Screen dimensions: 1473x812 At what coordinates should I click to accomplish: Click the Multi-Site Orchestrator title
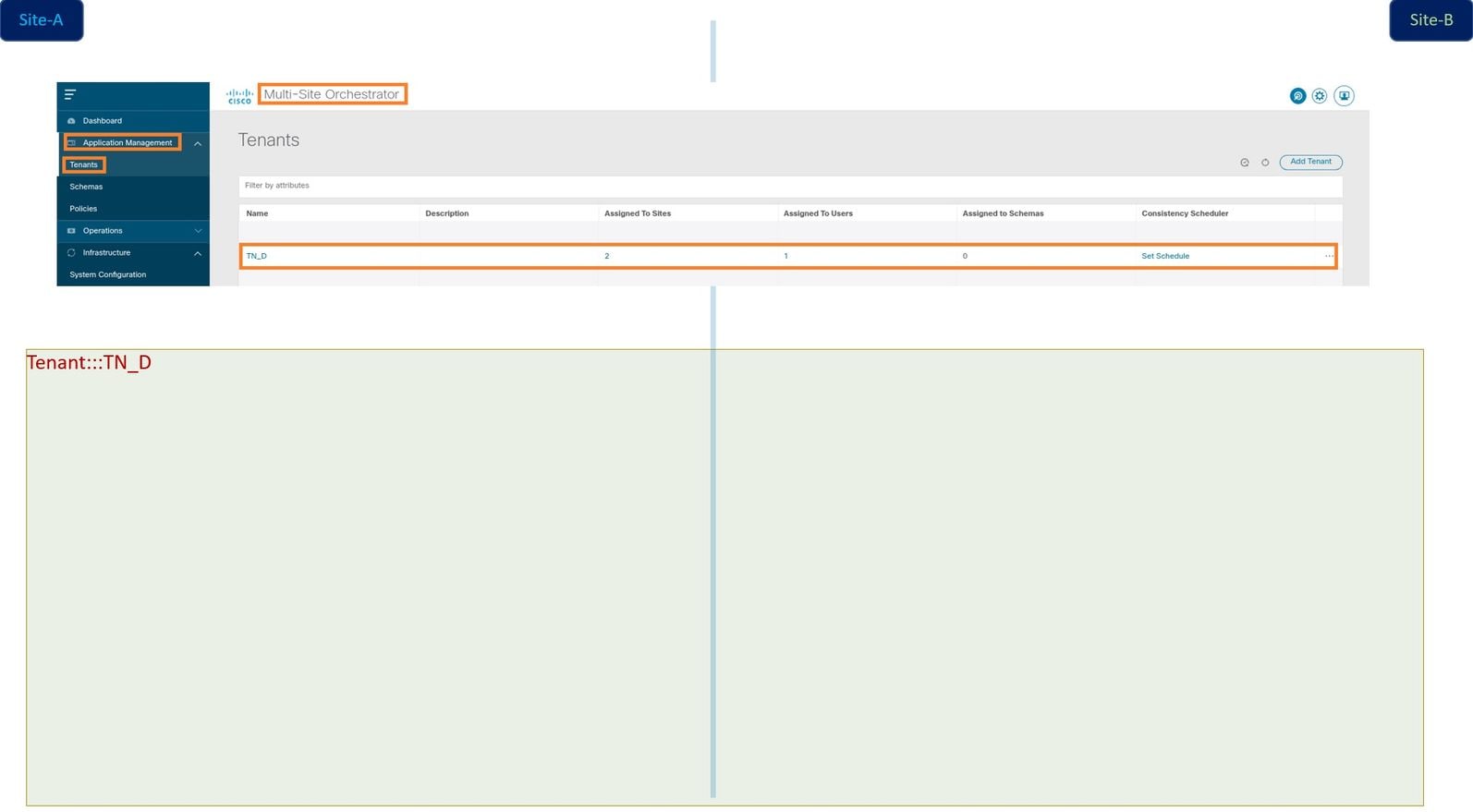pos(332,94)
